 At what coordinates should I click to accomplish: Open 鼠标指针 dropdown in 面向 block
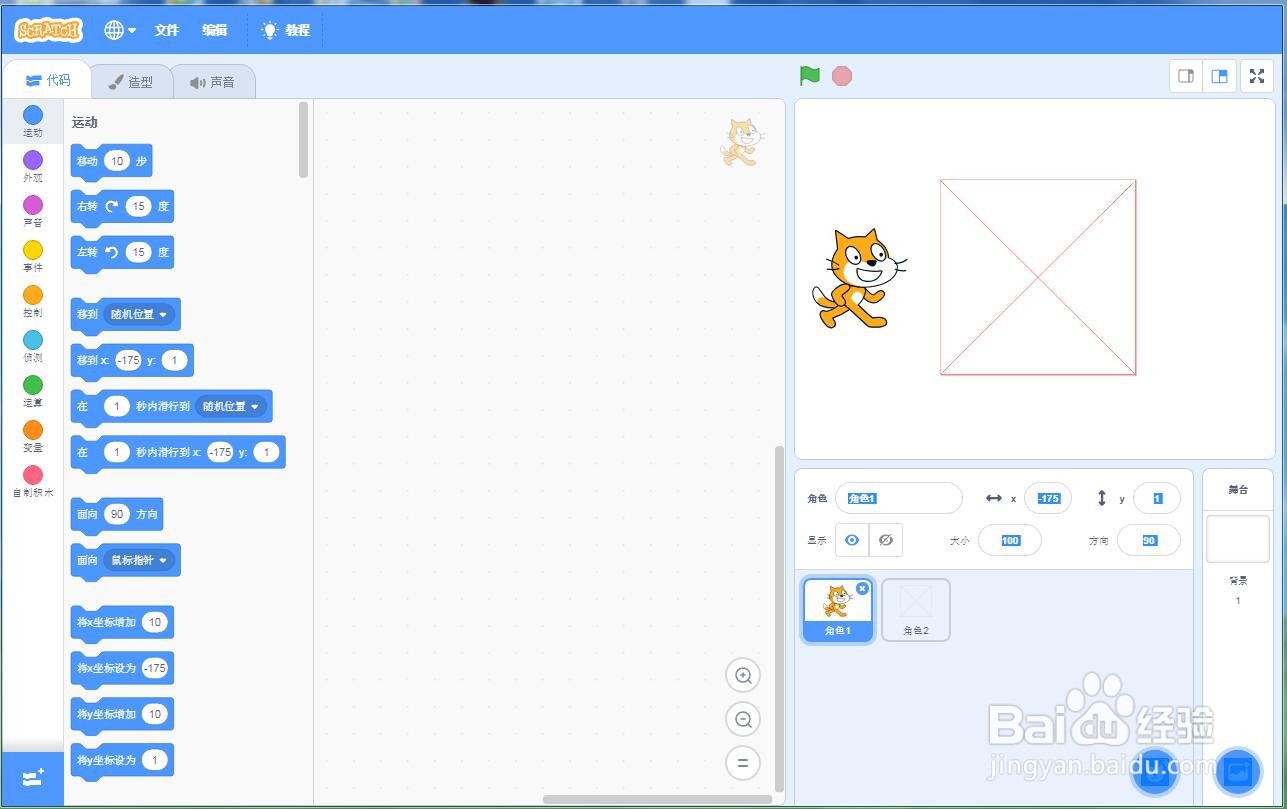[139, 560]
